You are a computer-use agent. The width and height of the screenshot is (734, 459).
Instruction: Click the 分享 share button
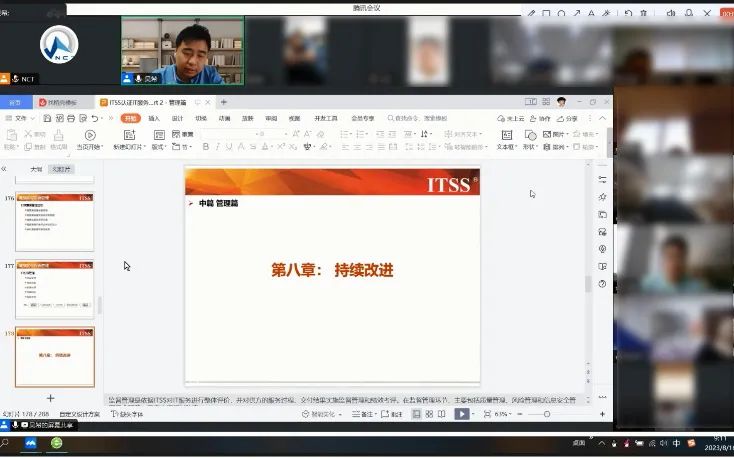[567, 118]
